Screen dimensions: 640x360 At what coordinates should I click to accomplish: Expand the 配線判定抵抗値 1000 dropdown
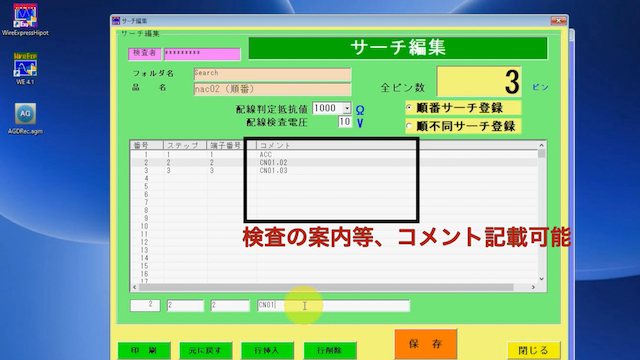(x=347, y=109)
